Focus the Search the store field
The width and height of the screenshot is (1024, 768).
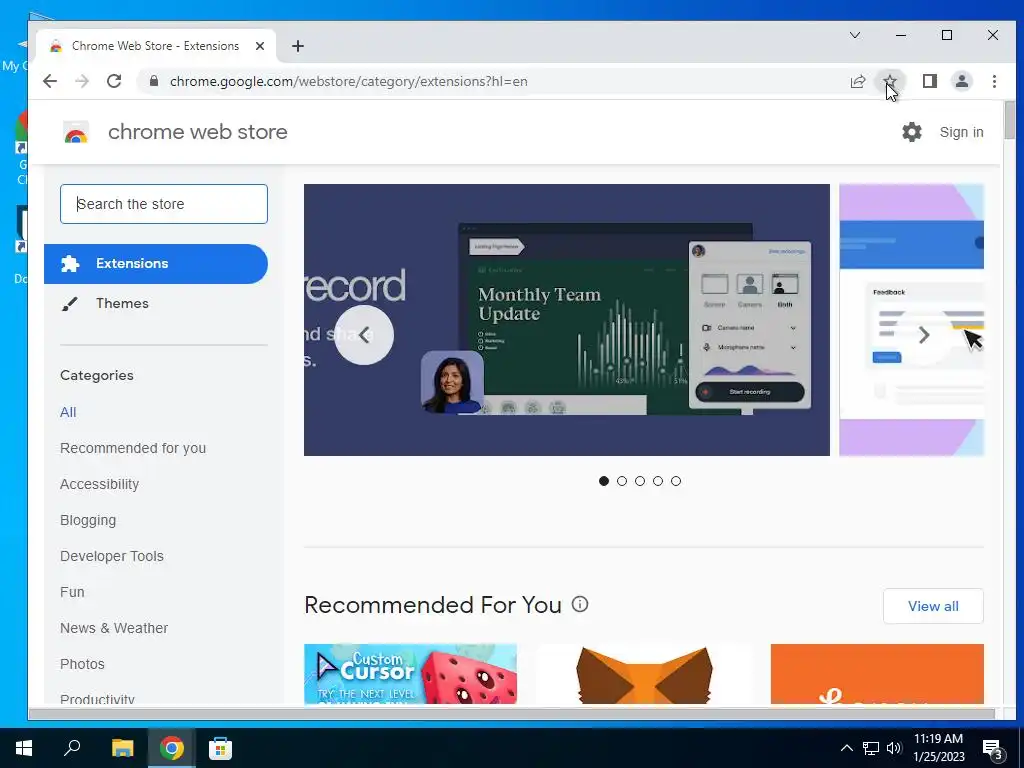164,204
